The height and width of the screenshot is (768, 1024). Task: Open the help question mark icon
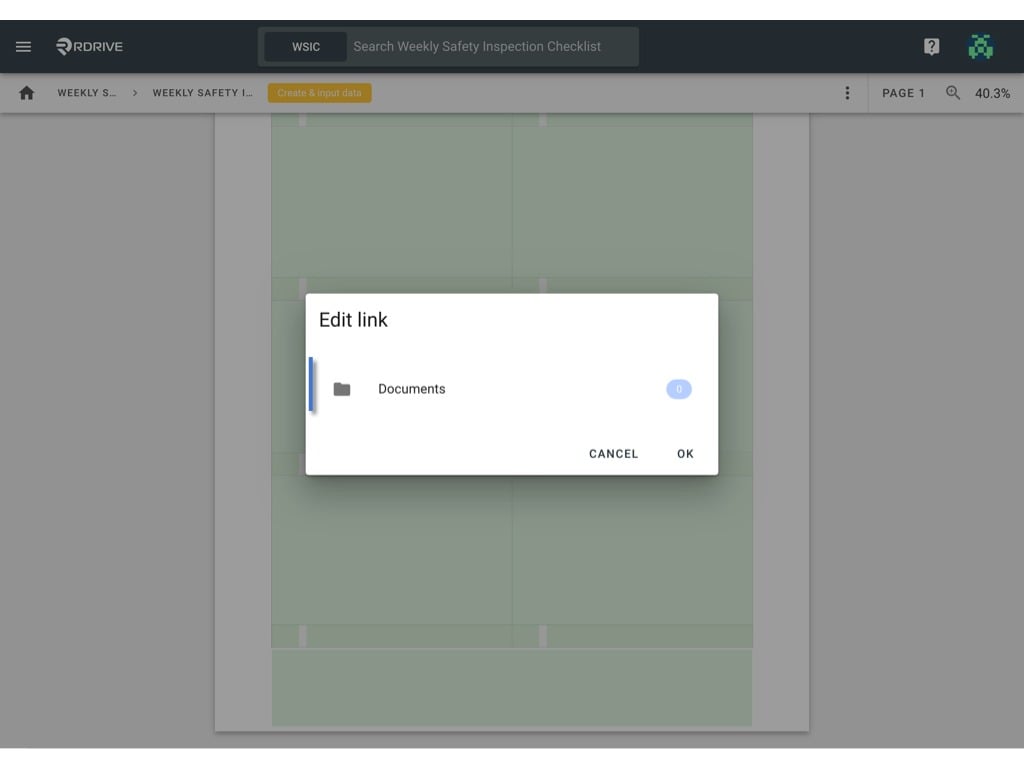click(x=931, y=46)
